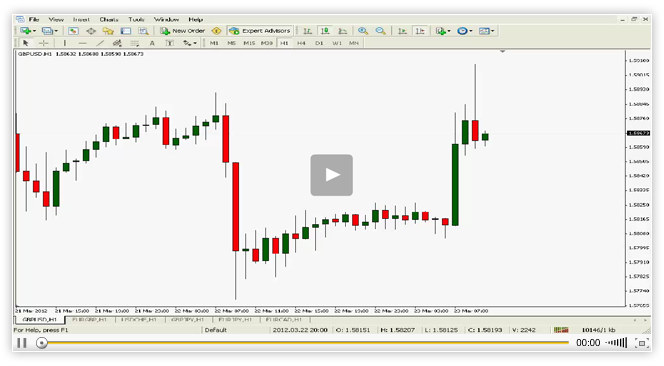Image resolution: width=664 pixels, height=366 pixels.
Task: Click the connection status bars indicator
Action: [x=561, y=330]
